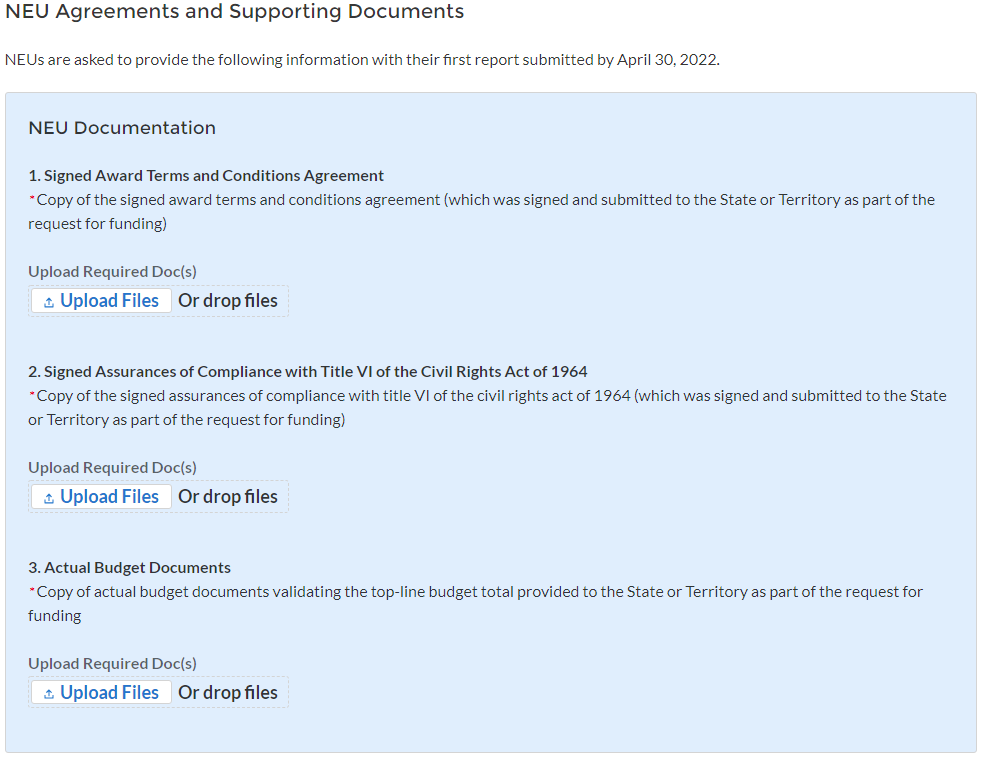Click 'Upload Required Doc(s)' label under Budget Documents
Screen dimensions: 984x760
(x=112, y=664)
